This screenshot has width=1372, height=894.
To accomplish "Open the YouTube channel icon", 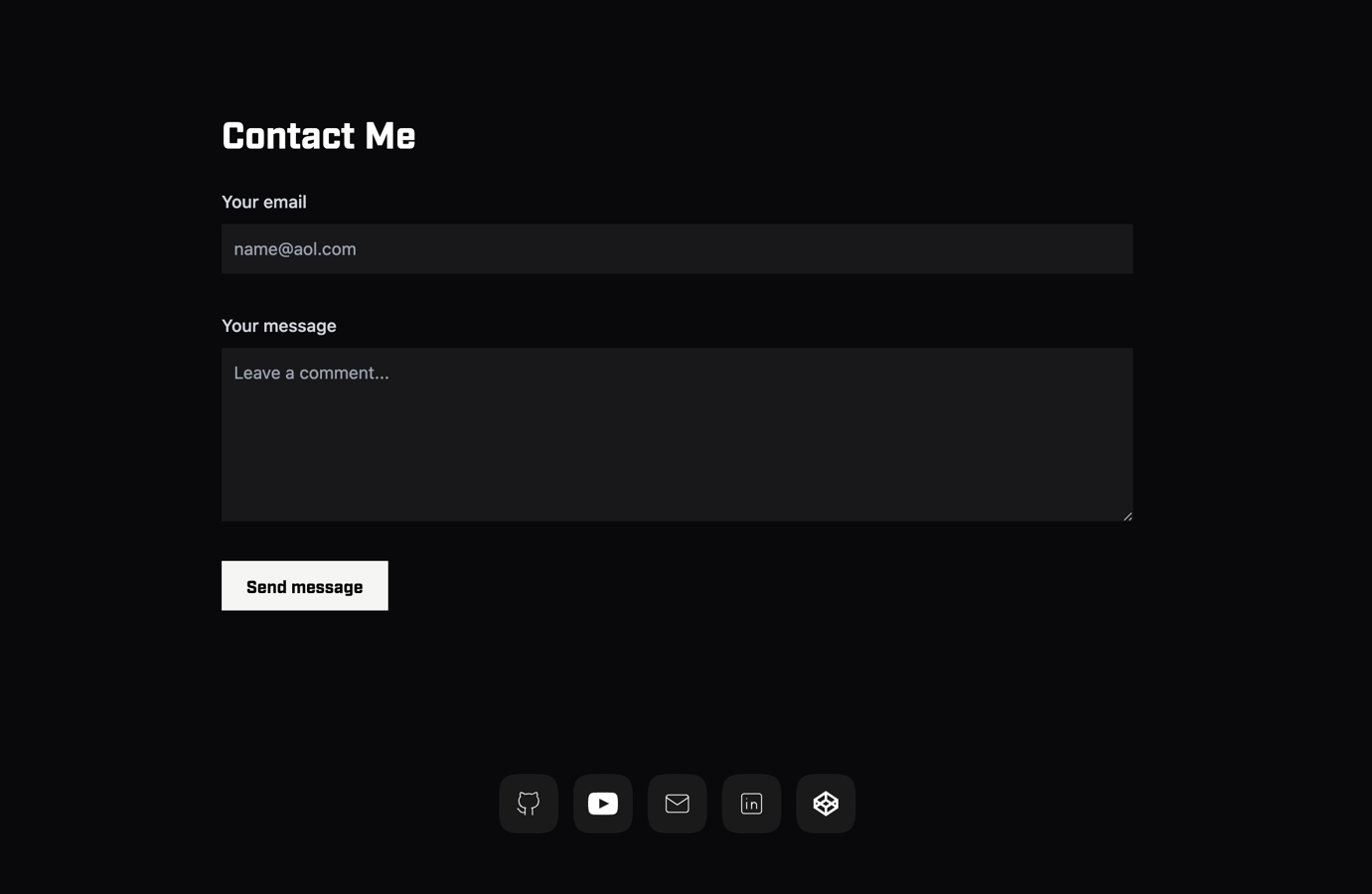I will coord(603,804).
